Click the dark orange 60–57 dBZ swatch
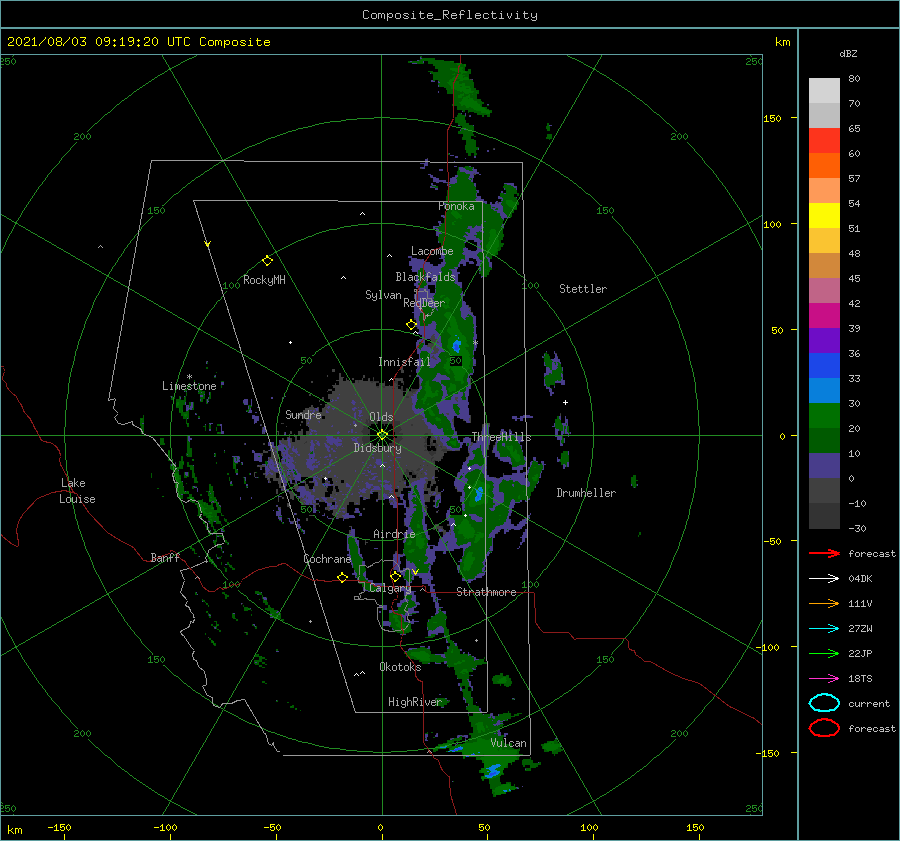This screenshot has width=900, height=841. tap(824, 166)
